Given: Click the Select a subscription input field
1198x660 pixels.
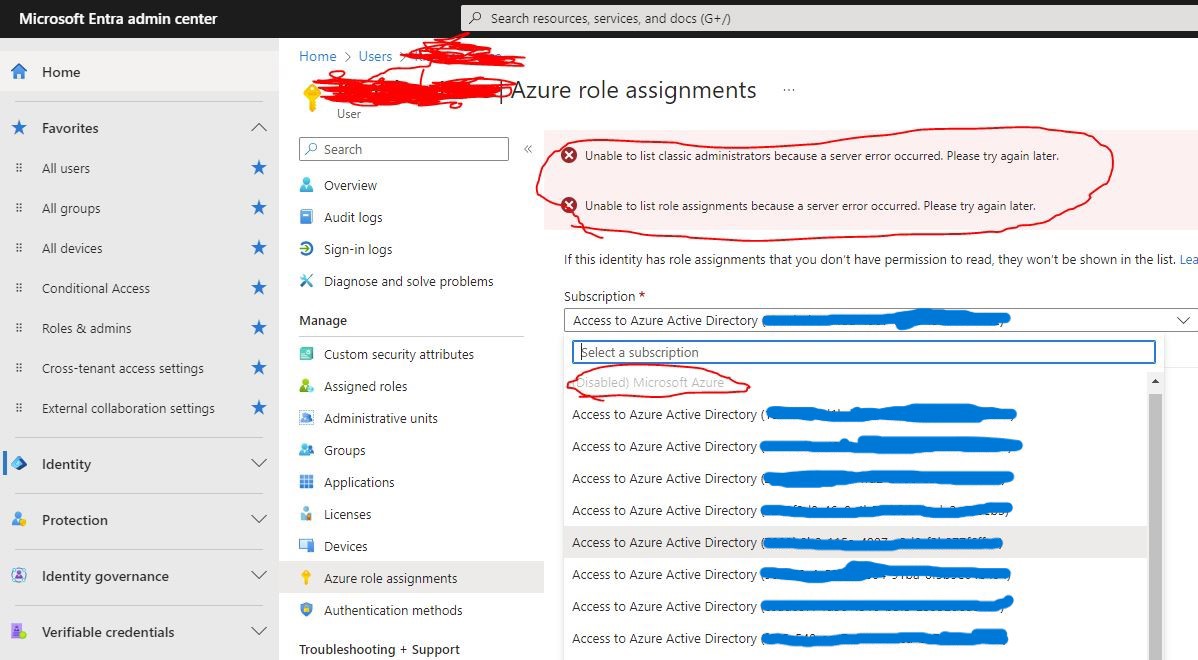Looking at the screenshot, I should coord(862,352).
